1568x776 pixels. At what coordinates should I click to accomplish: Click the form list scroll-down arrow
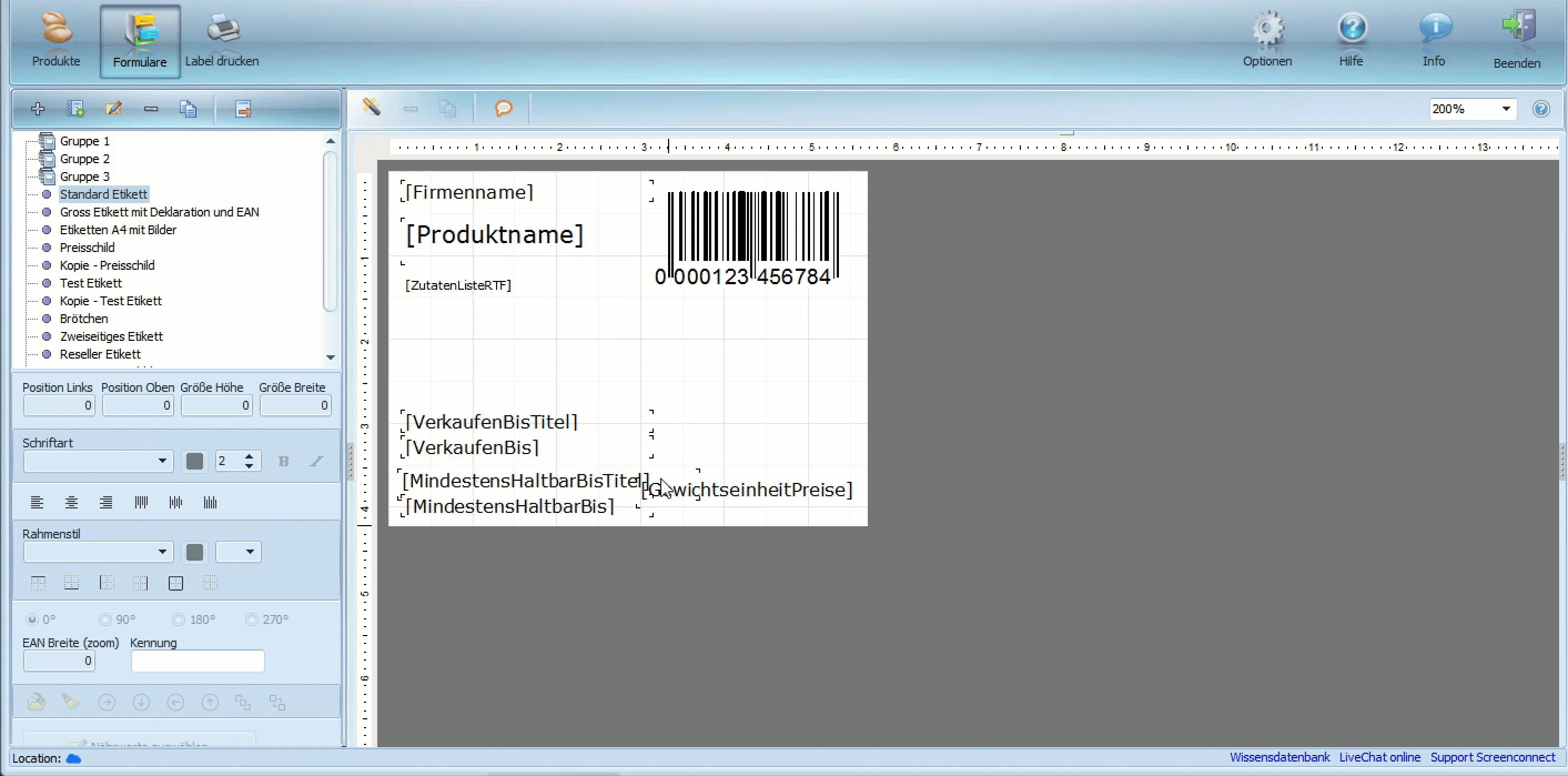click(x=331, y=357)
